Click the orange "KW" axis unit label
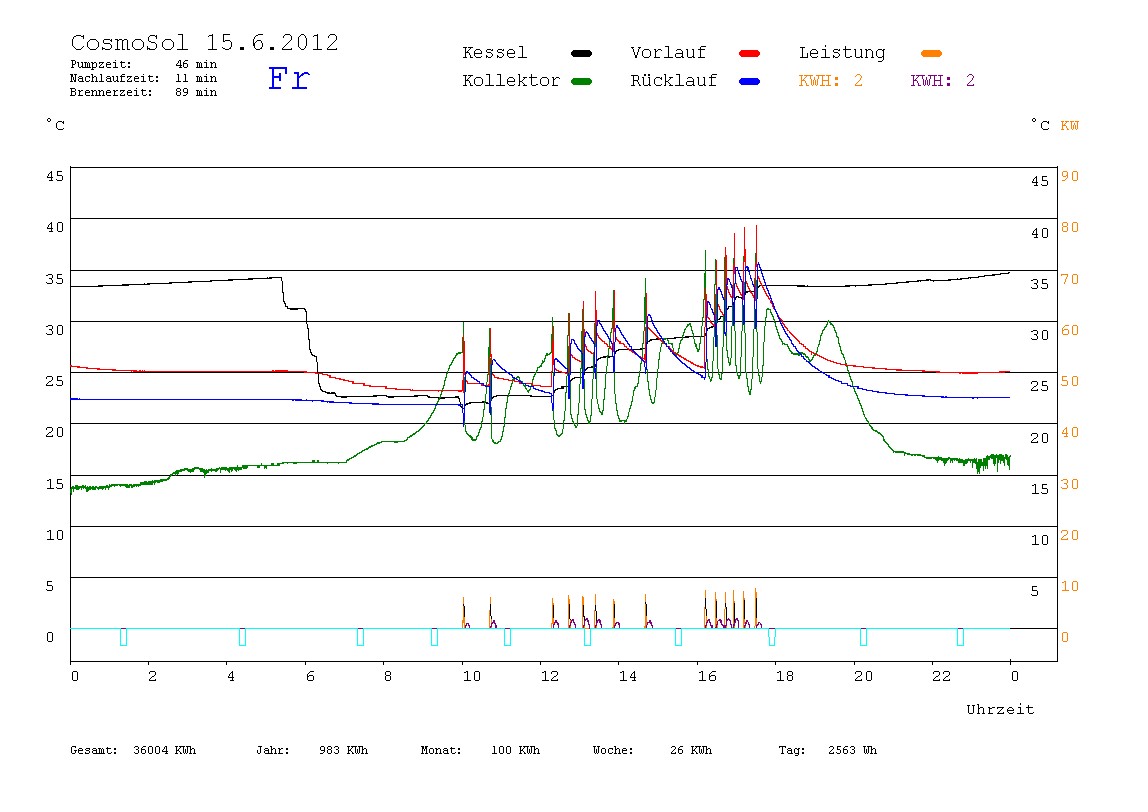The height and width of the screenshot is (812, 1148). [1070, 126]
